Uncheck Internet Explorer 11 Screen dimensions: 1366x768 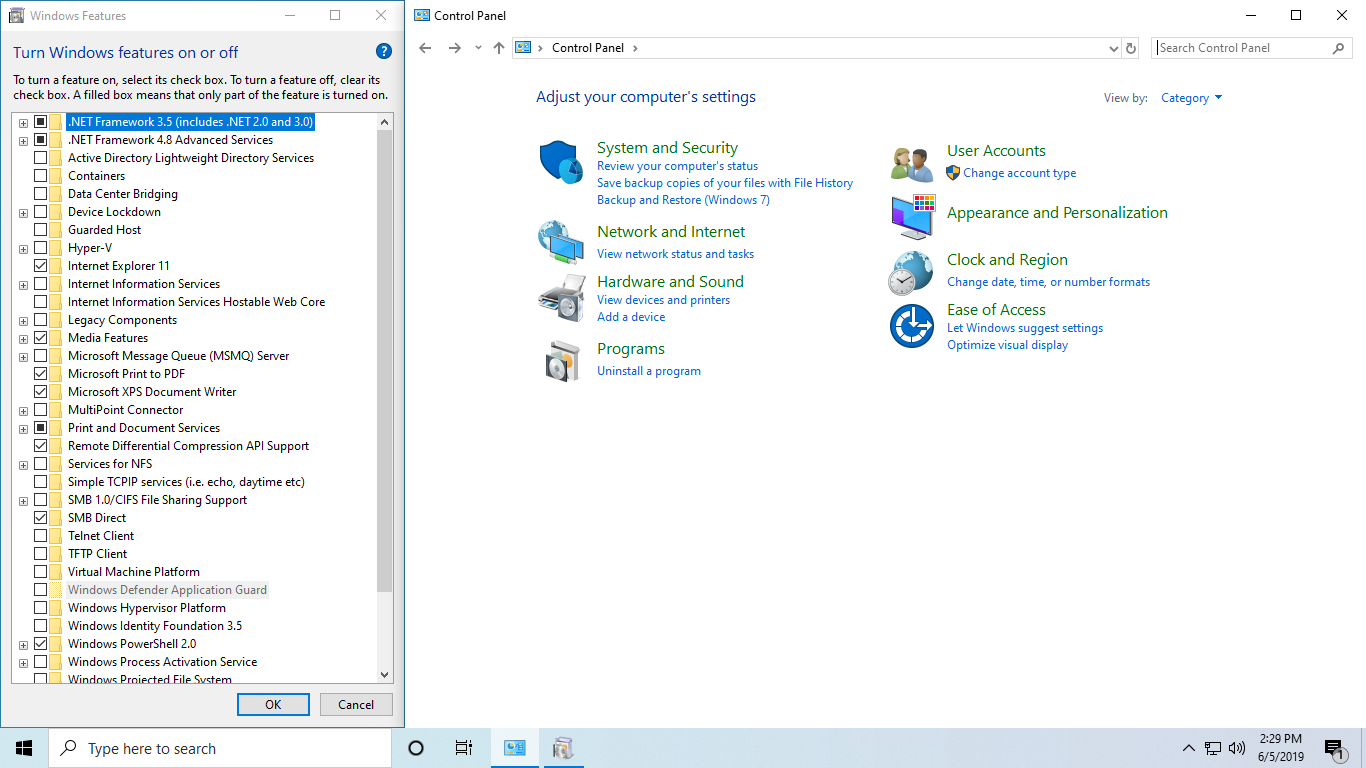(x=41, y=266)
